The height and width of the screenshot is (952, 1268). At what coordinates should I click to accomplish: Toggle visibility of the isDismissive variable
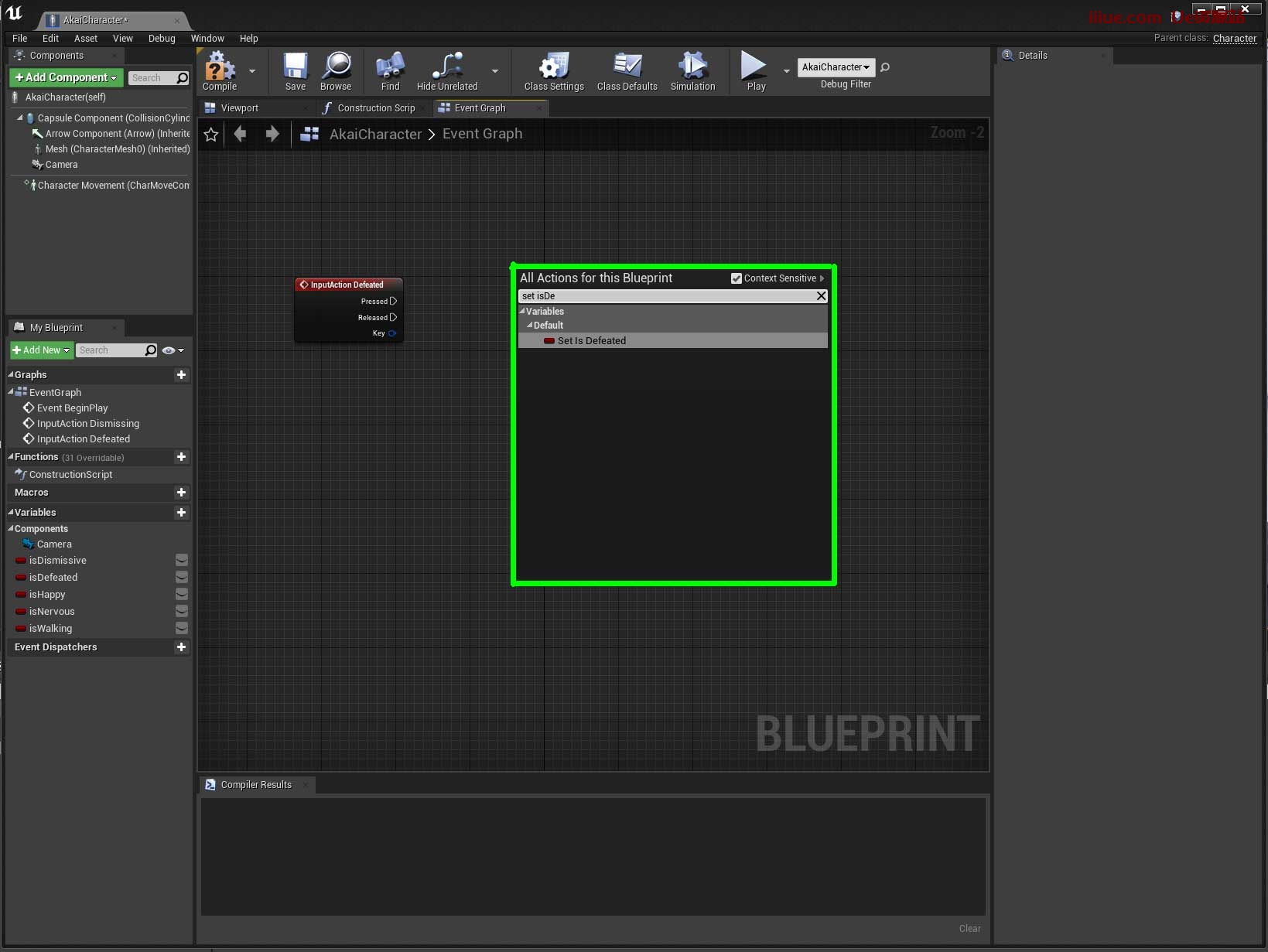tap(182, 560)
